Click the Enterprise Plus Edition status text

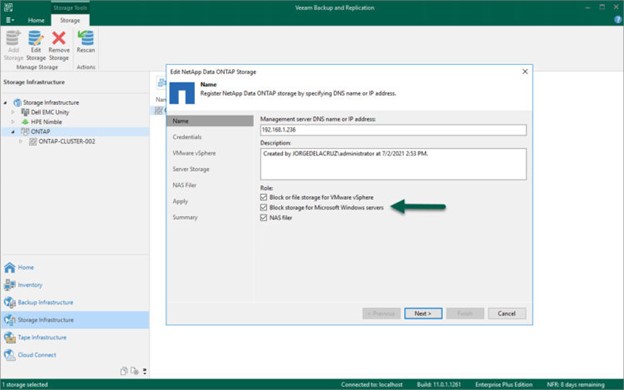(504, 385)
